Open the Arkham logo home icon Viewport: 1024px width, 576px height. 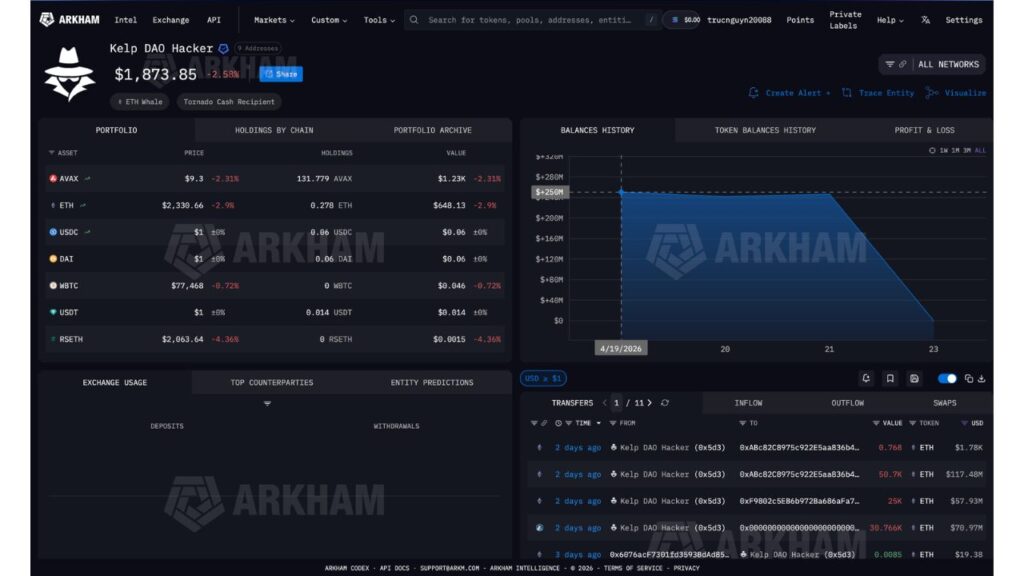(46, 19)
